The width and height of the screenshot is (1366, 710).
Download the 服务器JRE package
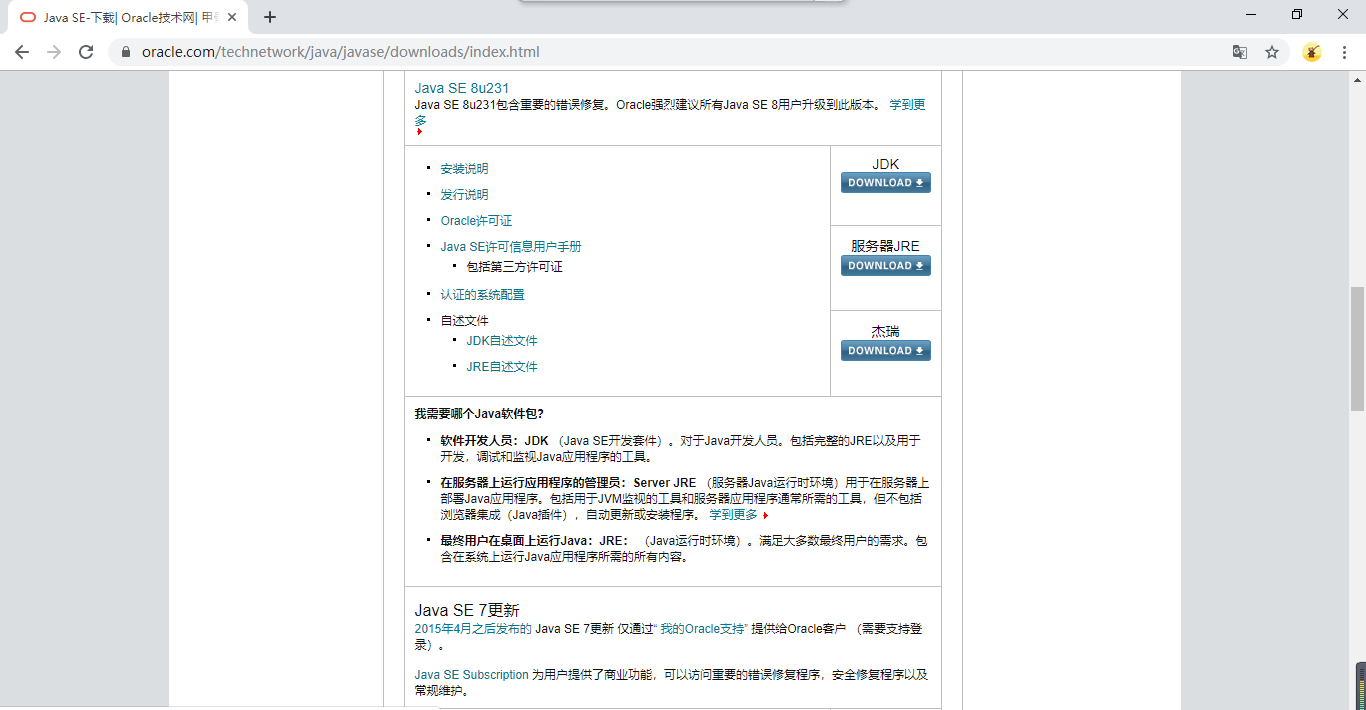coord(886,266)
